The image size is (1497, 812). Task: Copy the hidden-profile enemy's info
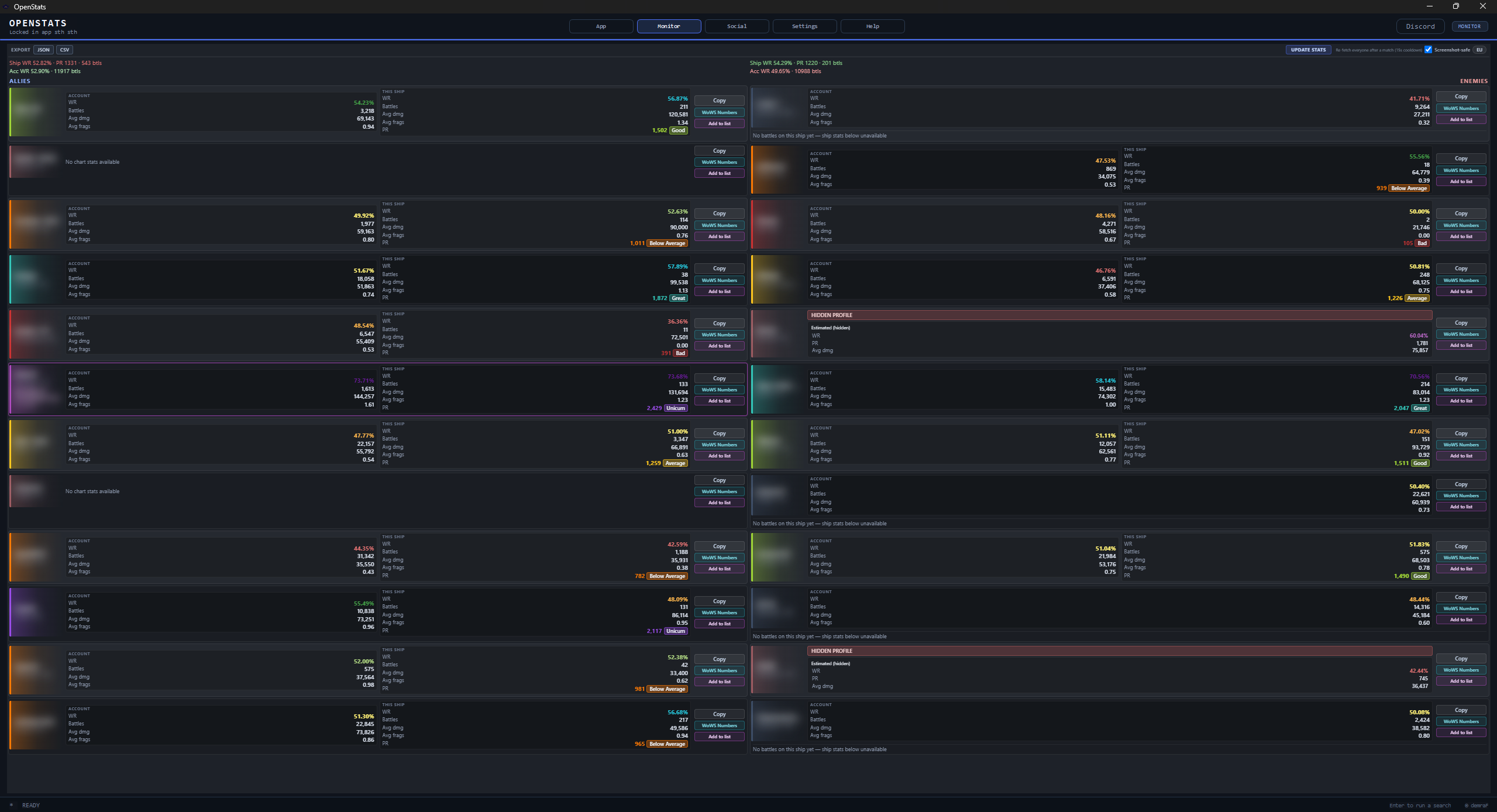1460,322
